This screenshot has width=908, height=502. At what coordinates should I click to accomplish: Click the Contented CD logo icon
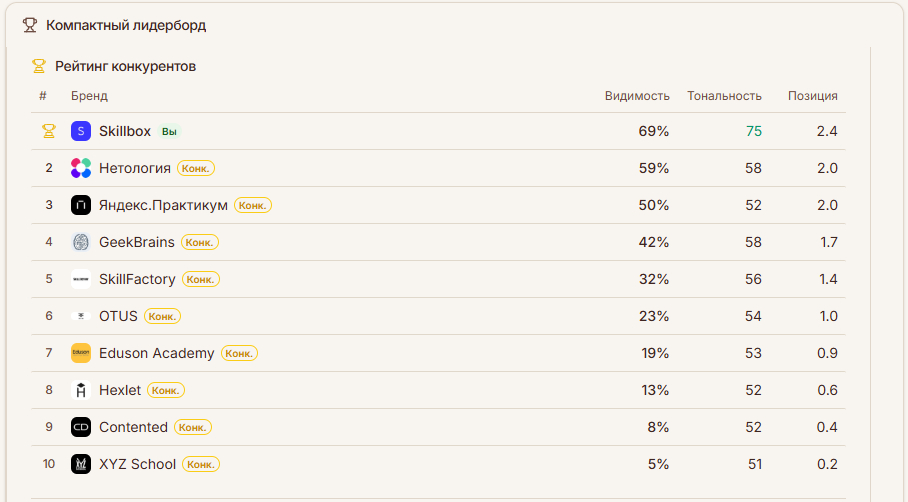coord(81,427)
